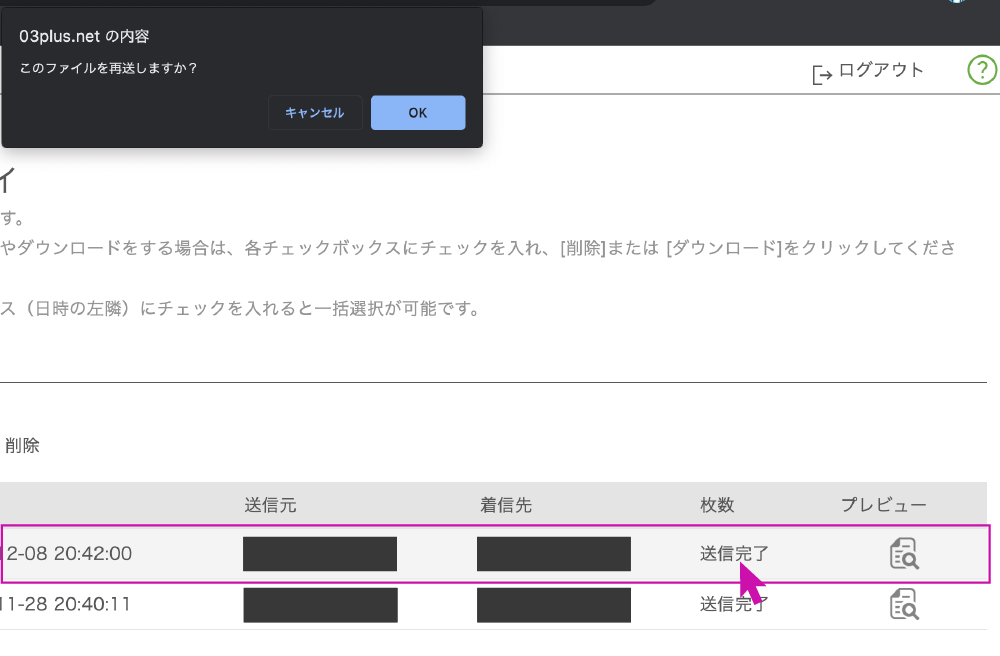This screenshot has width=1000, height=656.
Task: Select the 着信先 column header
Action: coord(506,506)
